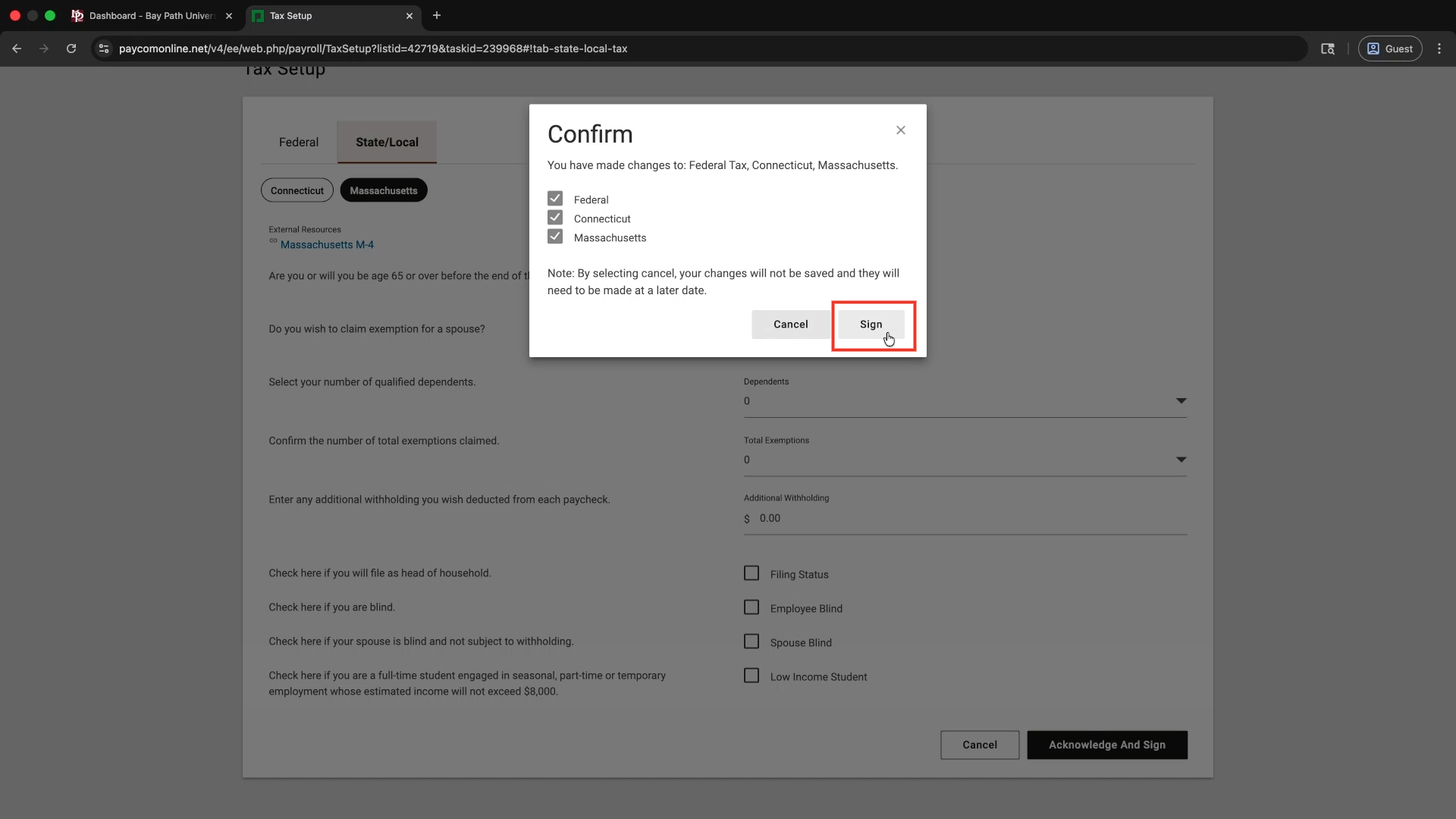Click the tab search icon in toolbar
This screenshot has width=1456, height=819.
tap(1327, 49)
